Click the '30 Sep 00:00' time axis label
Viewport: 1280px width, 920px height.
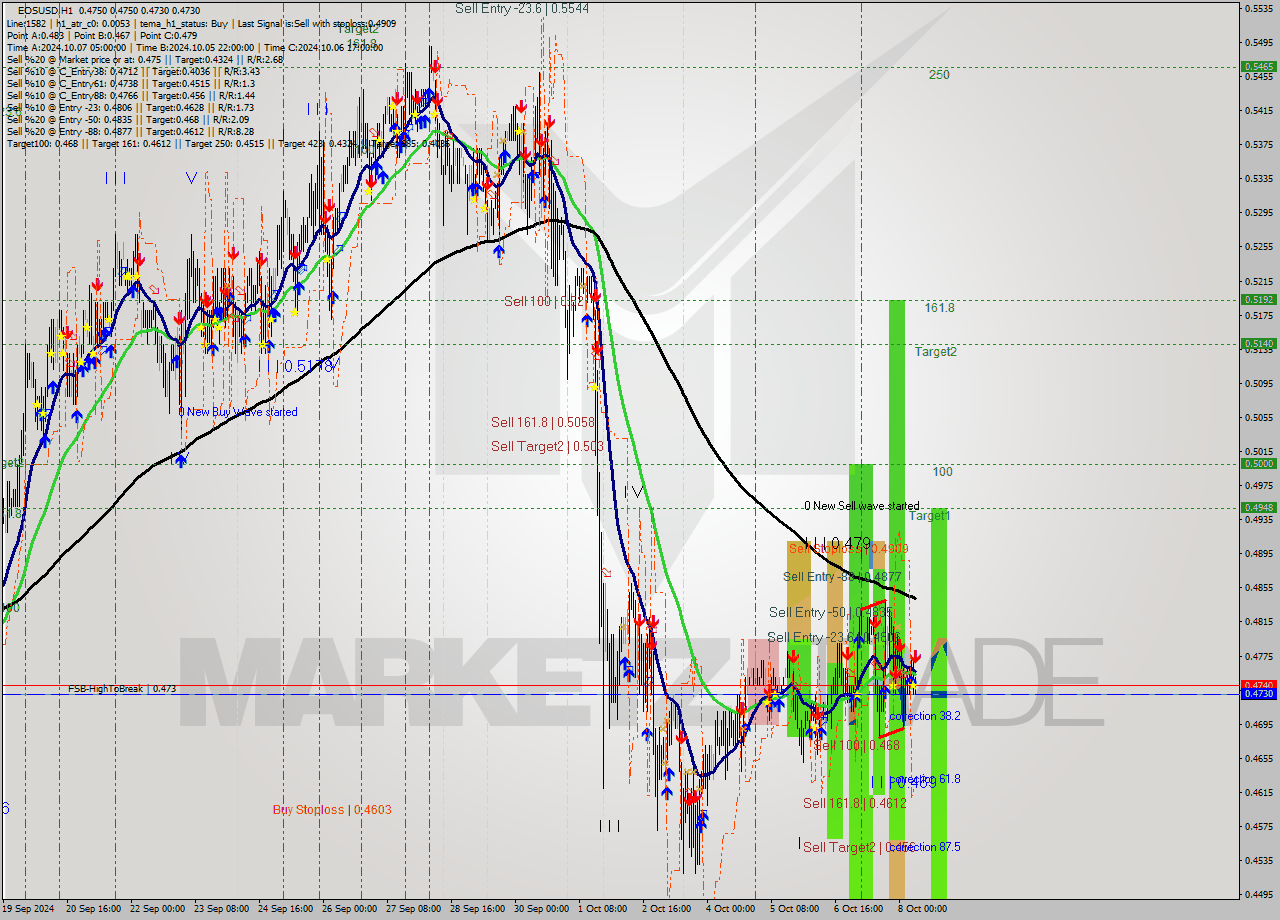tap(540, 909)
